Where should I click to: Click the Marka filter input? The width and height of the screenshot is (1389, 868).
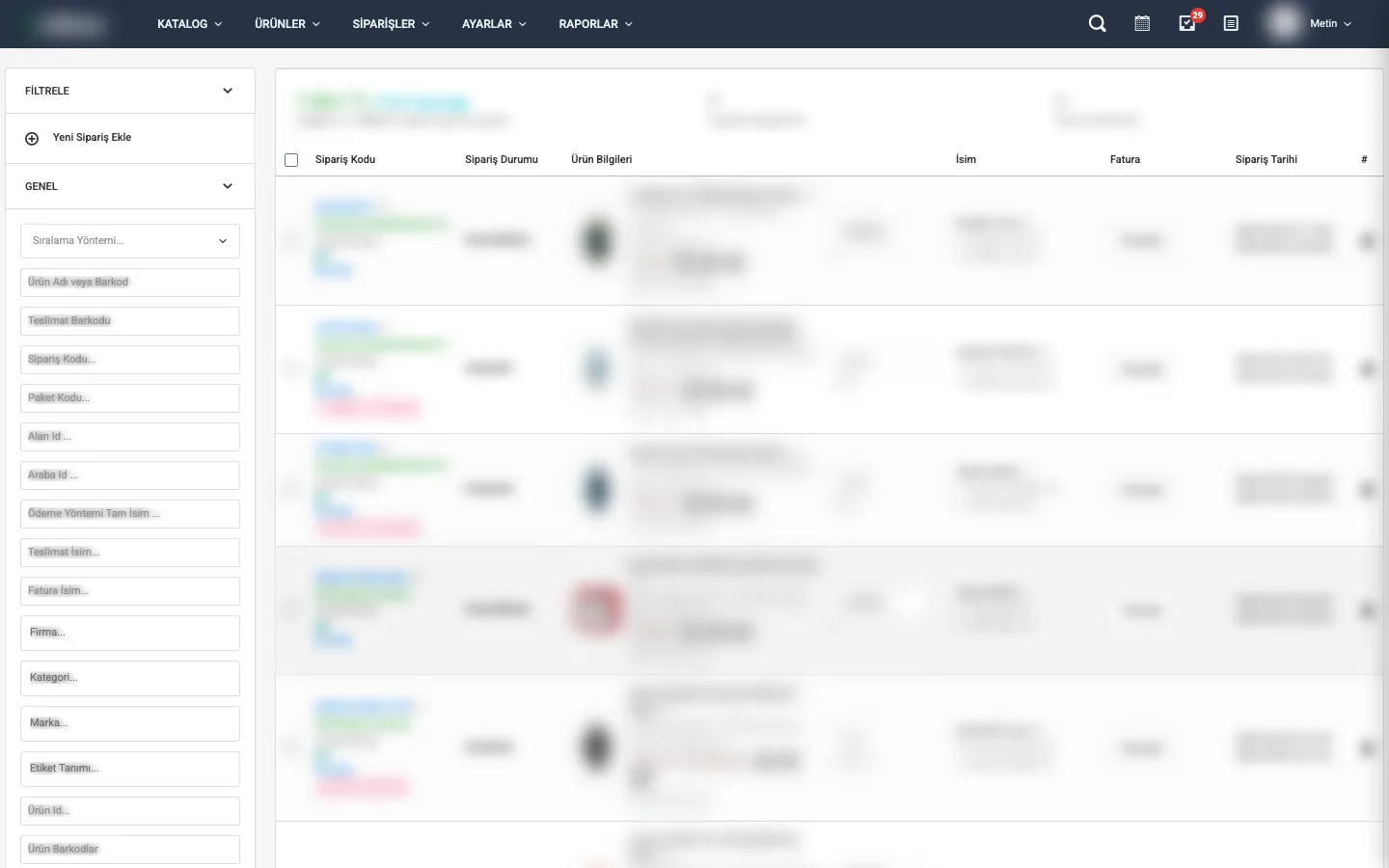(130, 723)
